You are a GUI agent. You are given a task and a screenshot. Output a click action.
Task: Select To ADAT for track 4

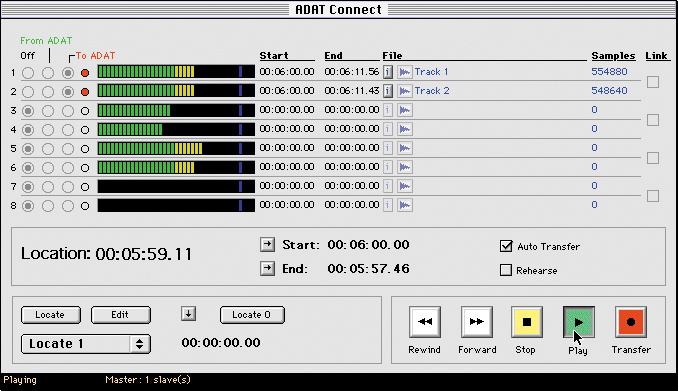coord(68,130)
